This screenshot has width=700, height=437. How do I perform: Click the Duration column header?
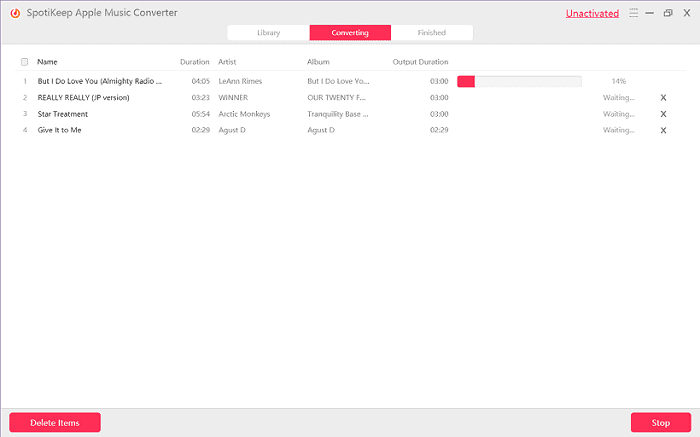(195, 62)
